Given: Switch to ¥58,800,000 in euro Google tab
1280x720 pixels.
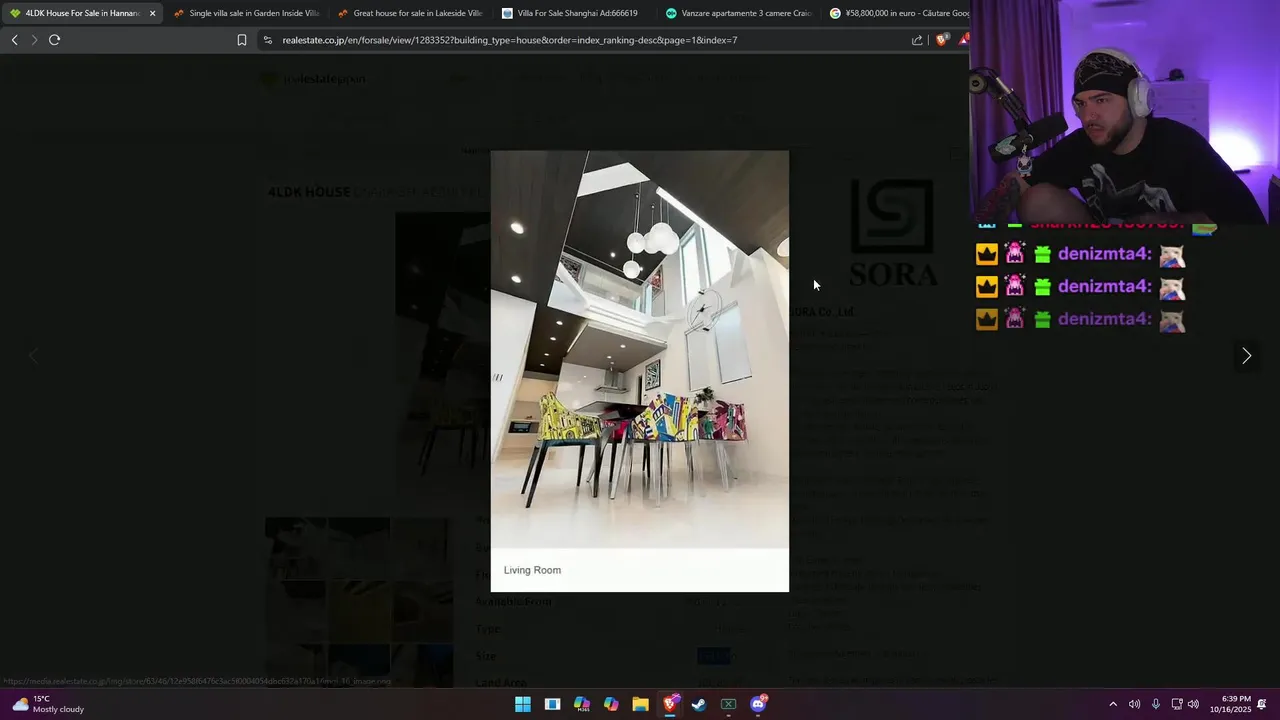Looking at the screenshot, I should [x=898, y=13].
